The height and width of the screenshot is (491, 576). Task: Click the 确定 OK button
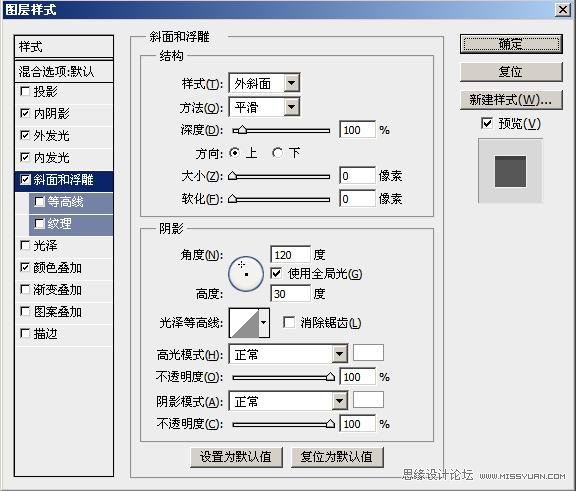(x=511, y=44)
